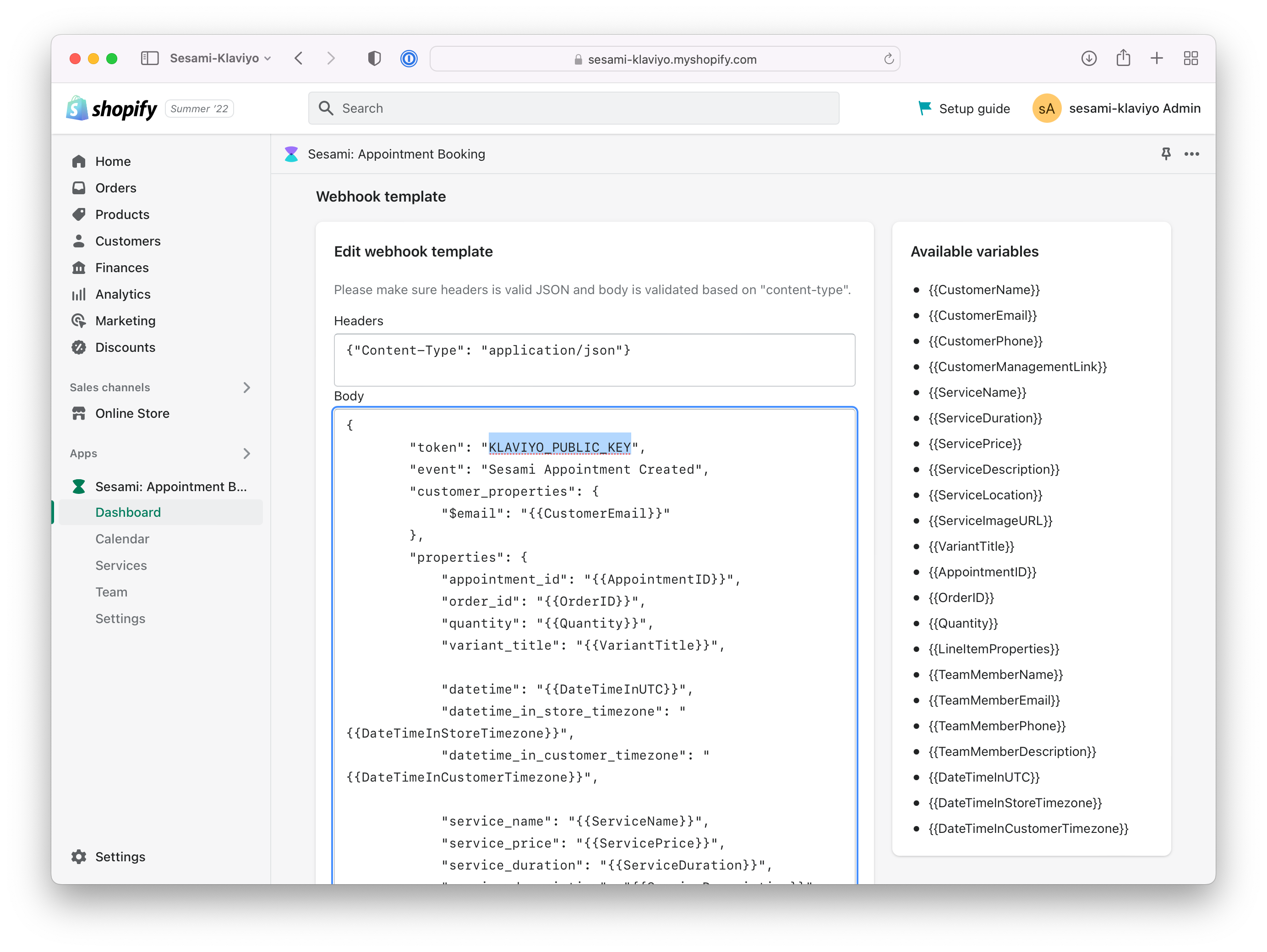Click the sidebar Settings gear icon
The height and width of the screenshot is (952, 1267).
pos(79,856)
